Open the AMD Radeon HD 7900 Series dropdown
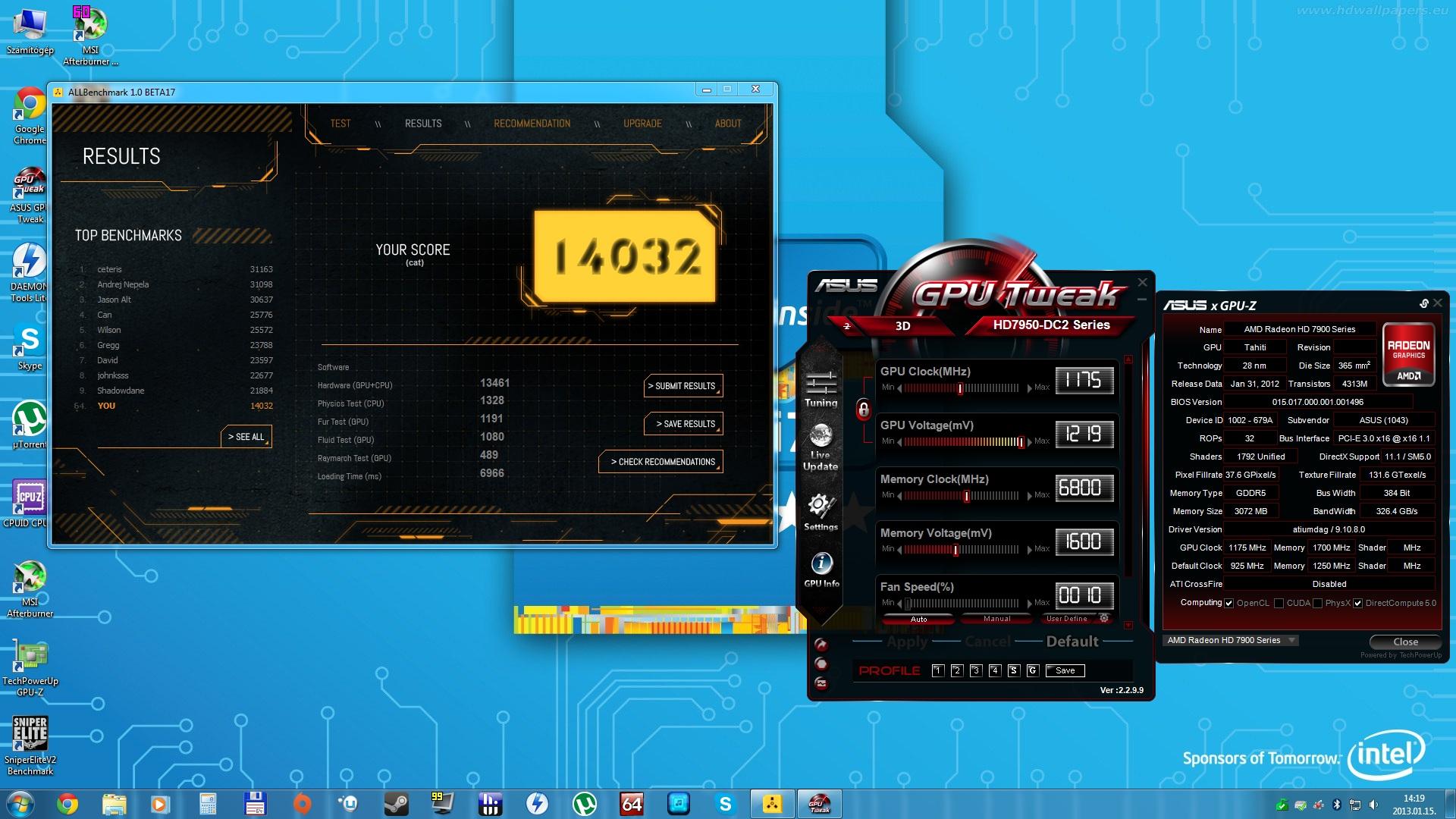Viewport: 1456px width, 819px height. tap(1231, 641)
